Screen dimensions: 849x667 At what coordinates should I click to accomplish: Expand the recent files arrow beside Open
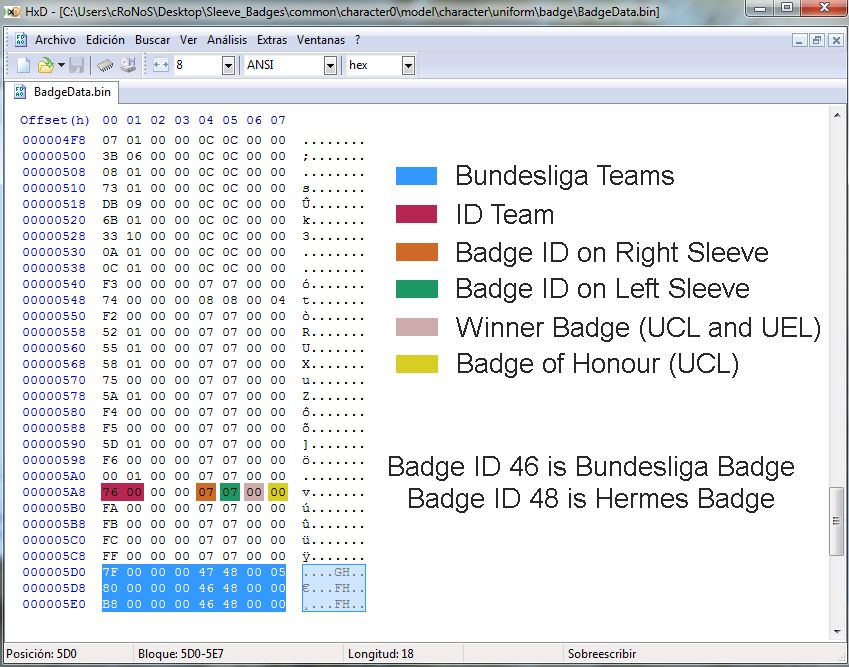61,65
